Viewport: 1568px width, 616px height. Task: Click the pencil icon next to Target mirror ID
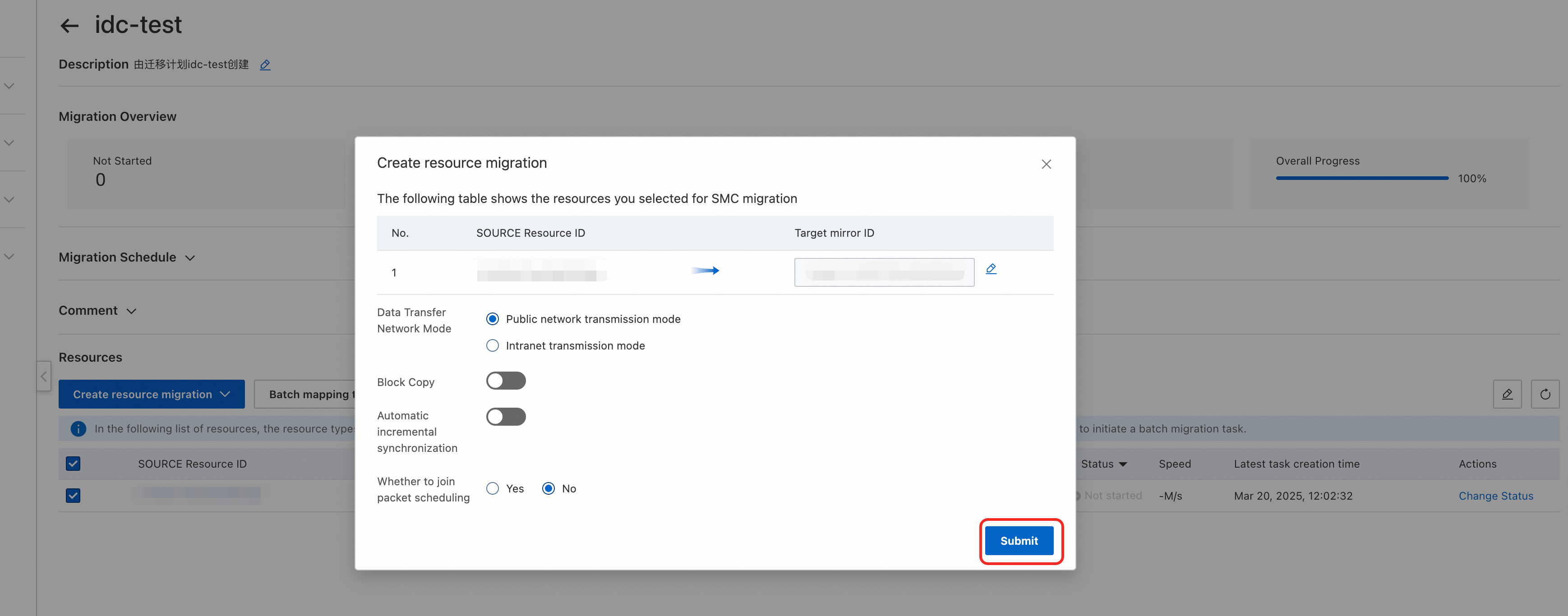pyautogui.click(x=990, y=268)
